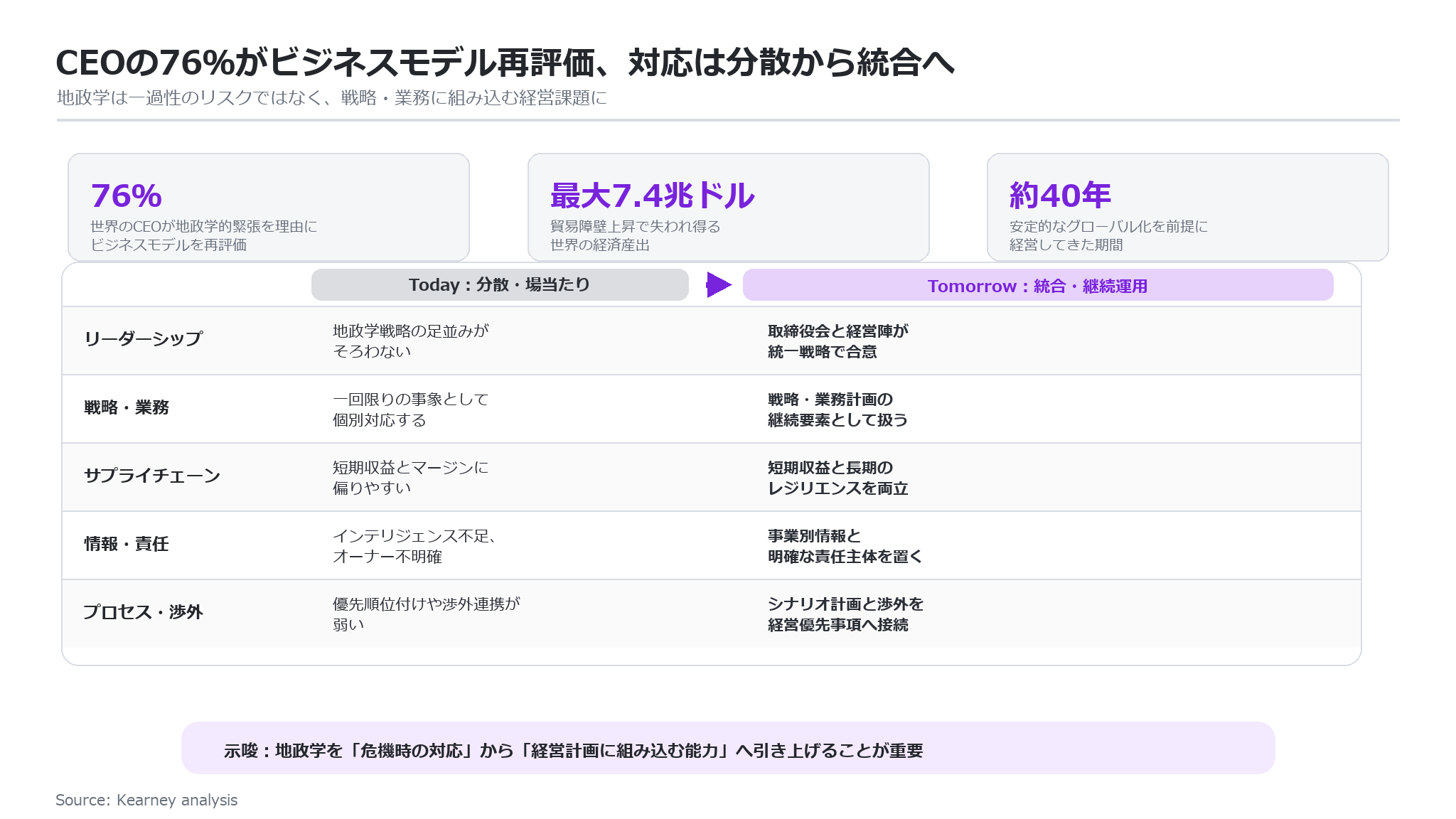Click the cell 優先順位付けや渉外連携が弱い
Screen dimensions: 1456x819
(427, 614)
